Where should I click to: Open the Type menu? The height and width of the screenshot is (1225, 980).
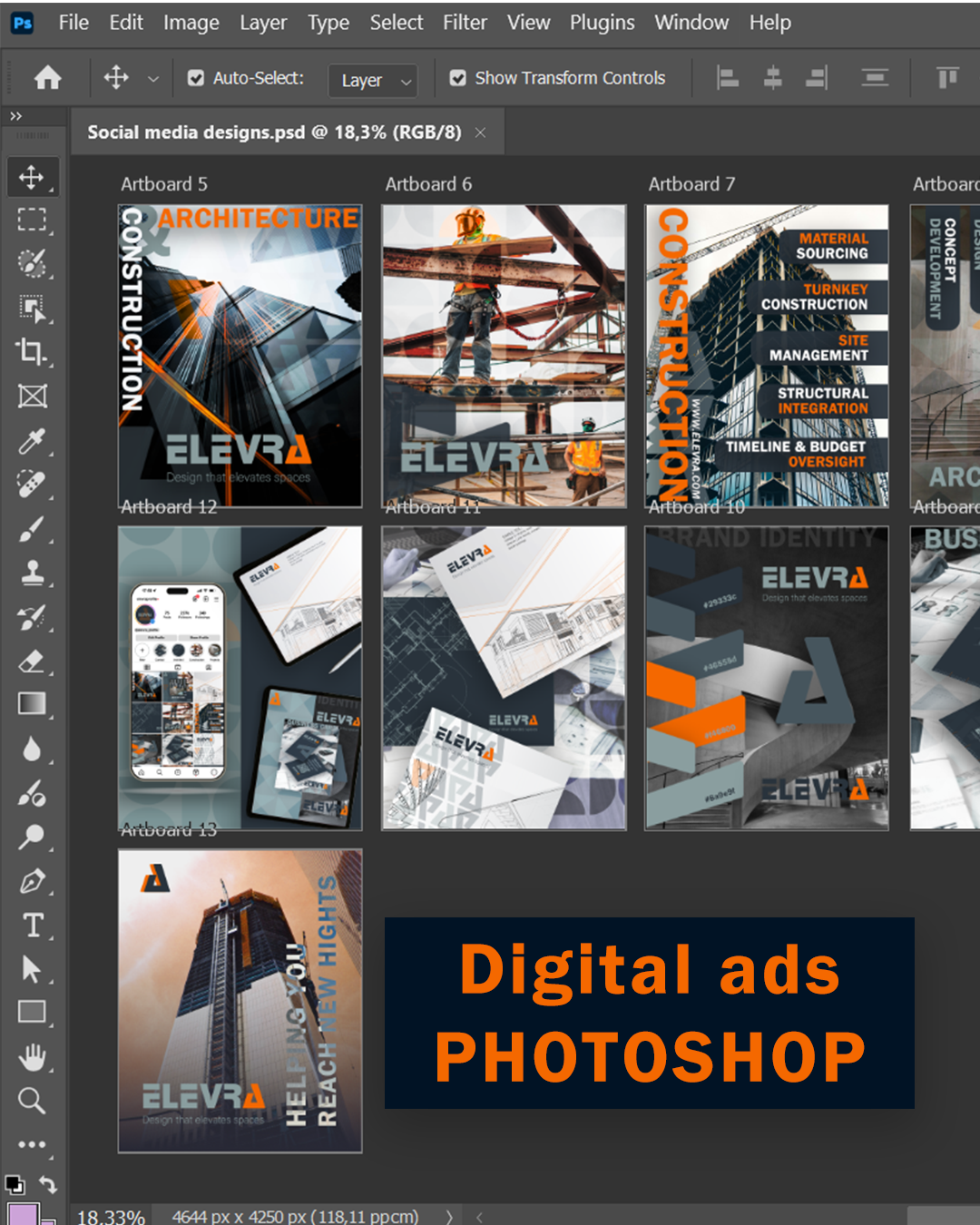pos(328,23)
